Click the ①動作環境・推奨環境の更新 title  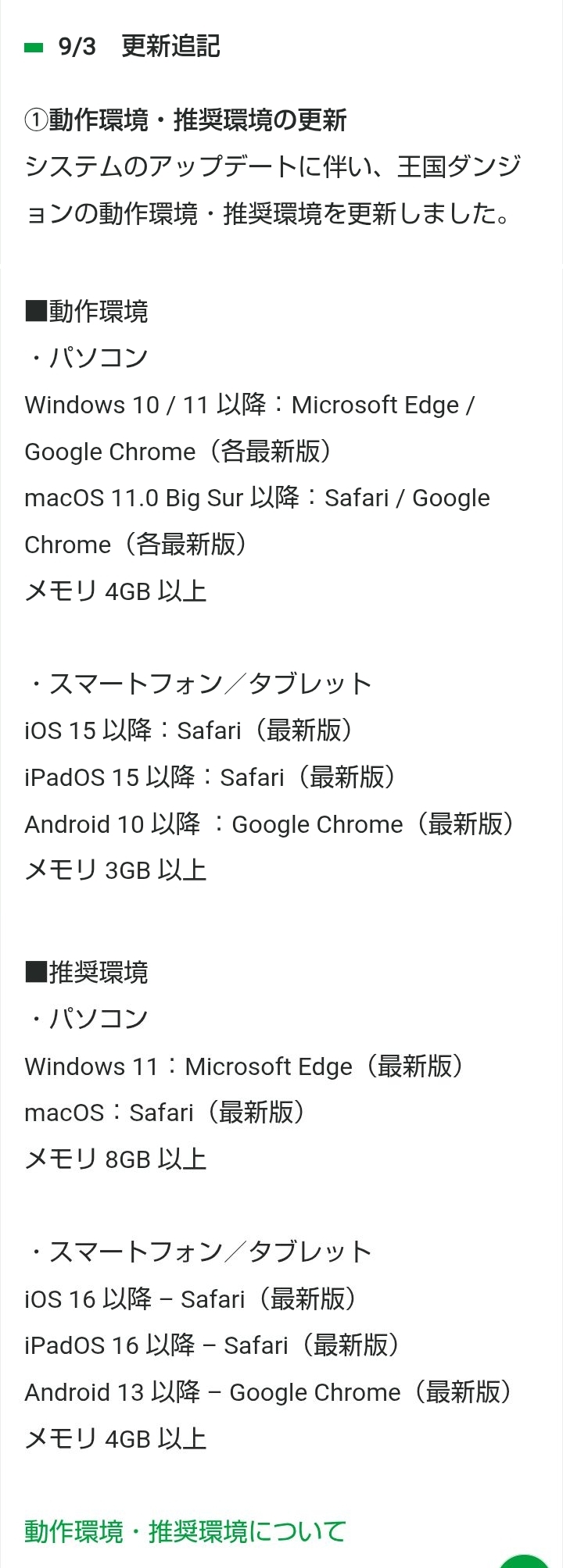tap(185, 120)
